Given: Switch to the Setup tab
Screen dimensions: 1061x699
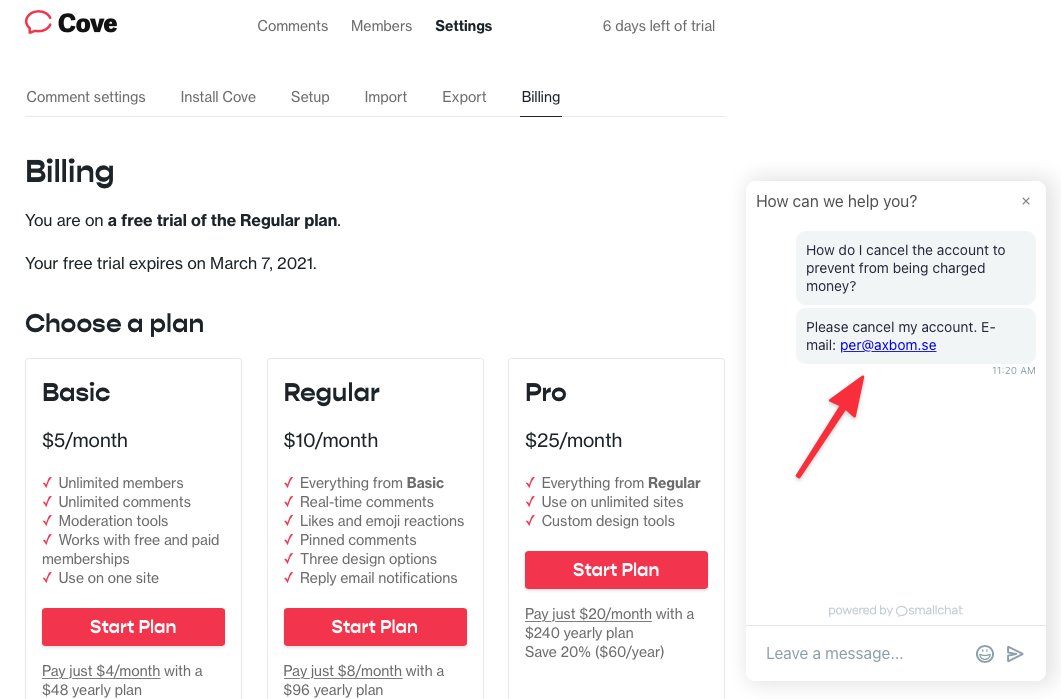Looking at the screenshot, I should click(310, 97).
